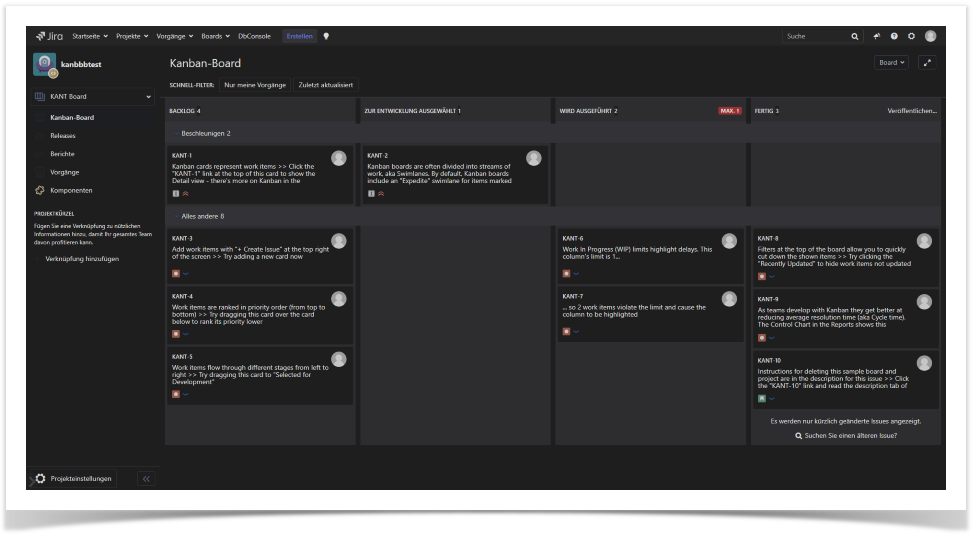This screenshot has width=980, height=539.
Task: Click the Projekteinstellungen gear icon
Action: click(41, 478)
